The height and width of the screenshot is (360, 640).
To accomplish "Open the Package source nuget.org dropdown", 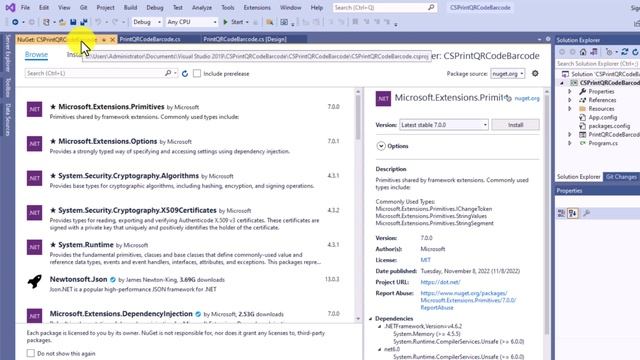I will pos(507,74).
